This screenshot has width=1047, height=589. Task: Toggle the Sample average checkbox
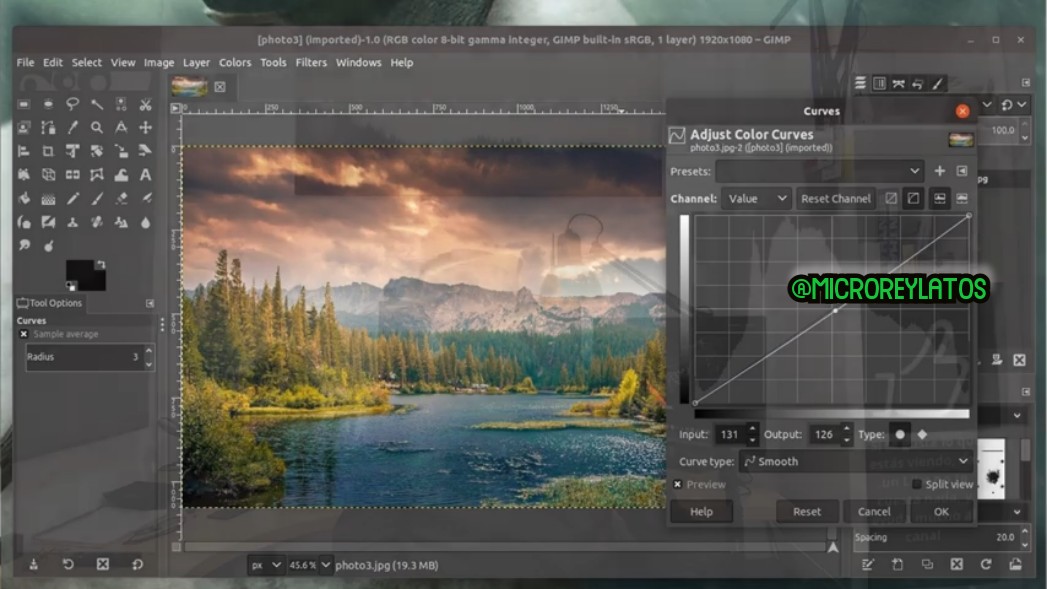click(23, 334)
